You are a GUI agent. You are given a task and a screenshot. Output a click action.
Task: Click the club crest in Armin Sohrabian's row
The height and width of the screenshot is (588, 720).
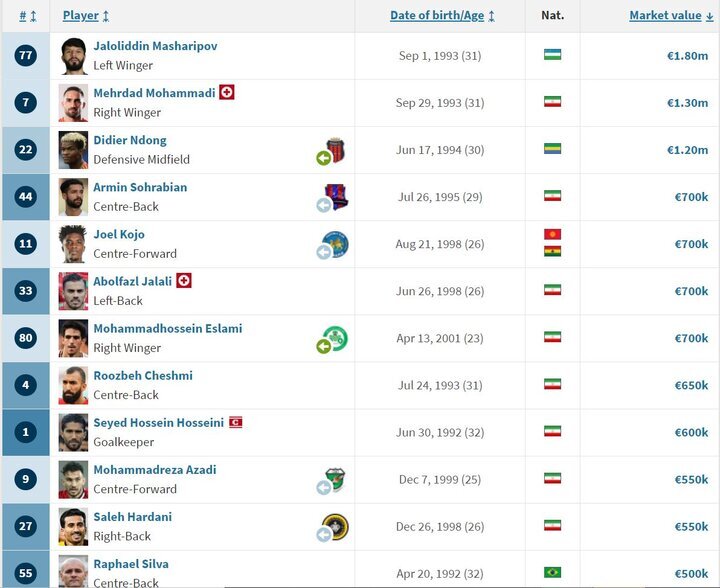click(x=336, y=197)
